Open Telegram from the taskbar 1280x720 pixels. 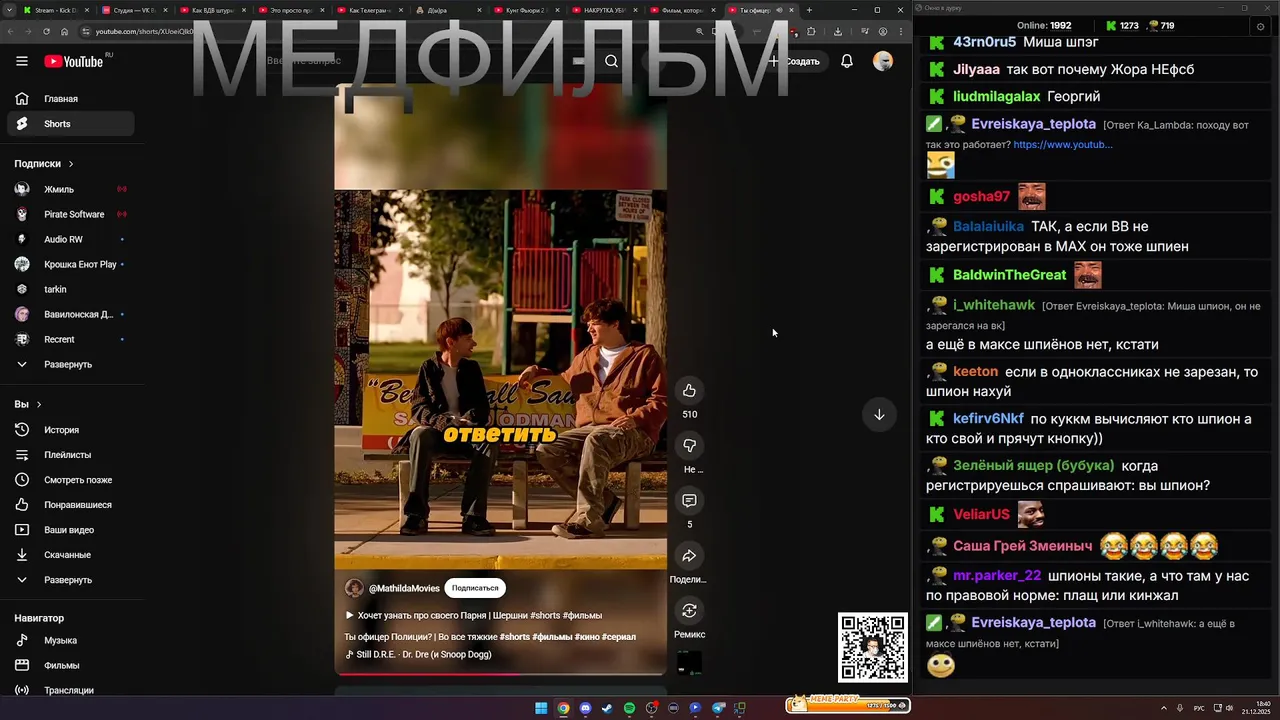pos(717,708)
